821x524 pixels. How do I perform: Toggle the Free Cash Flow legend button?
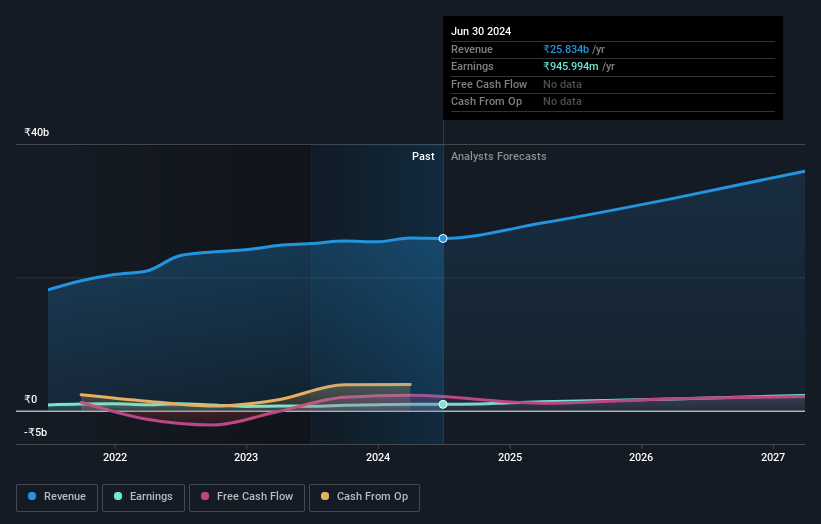click(247, 497)
